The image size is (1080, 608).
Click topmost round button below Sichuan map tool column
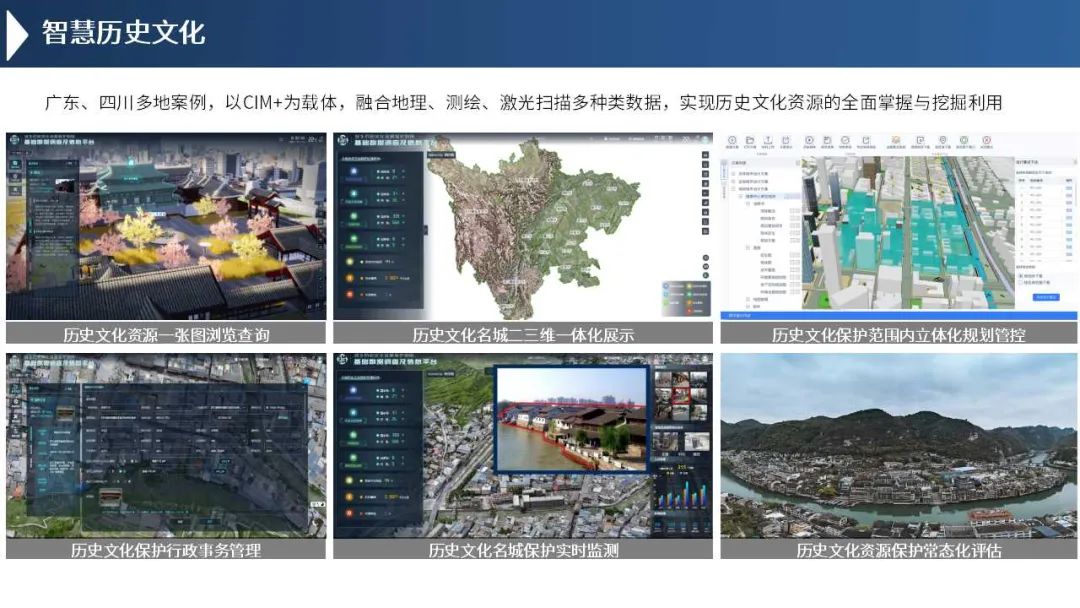tap(706, 258)
